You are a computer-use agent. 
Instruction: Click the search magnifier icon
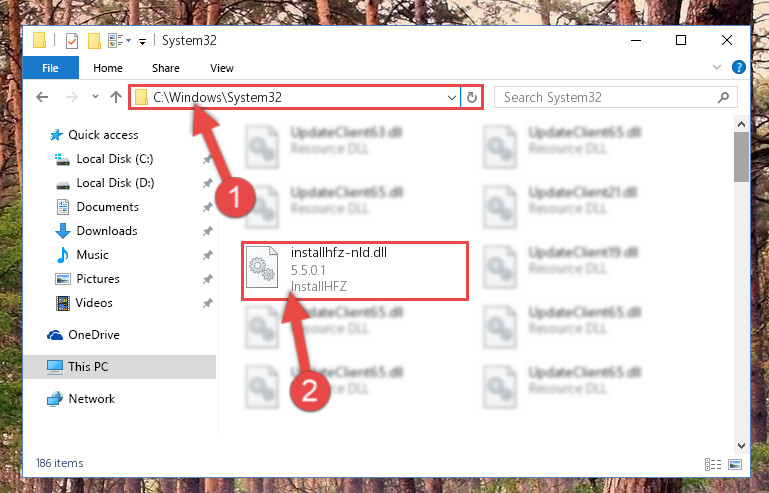(723, 97)
